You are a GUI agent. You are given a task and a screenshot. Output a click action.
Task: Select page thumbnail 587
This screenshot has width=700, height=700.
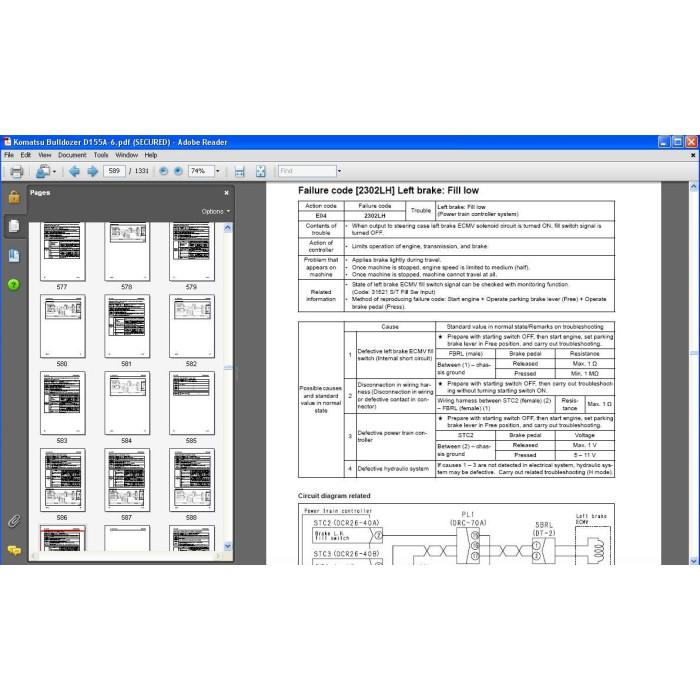click(127, 480)
